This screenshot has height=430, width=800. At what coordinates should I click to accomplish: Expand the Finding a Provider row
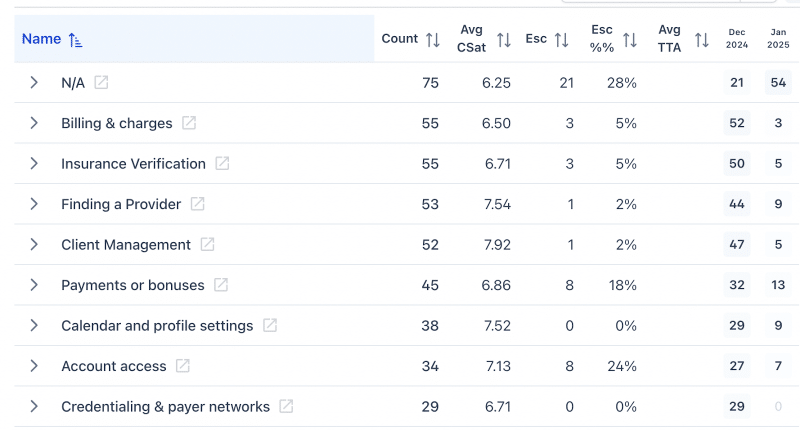click(x=34, y=204)
